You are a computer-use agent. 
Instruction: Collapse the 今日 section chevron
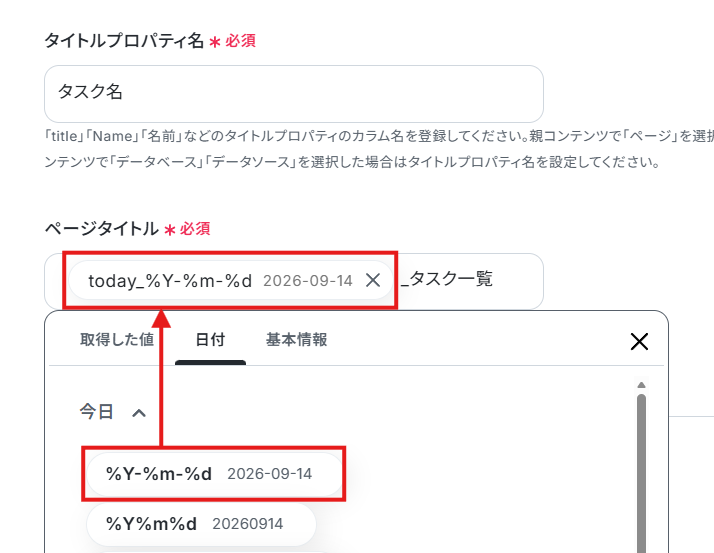coord(139,413)
